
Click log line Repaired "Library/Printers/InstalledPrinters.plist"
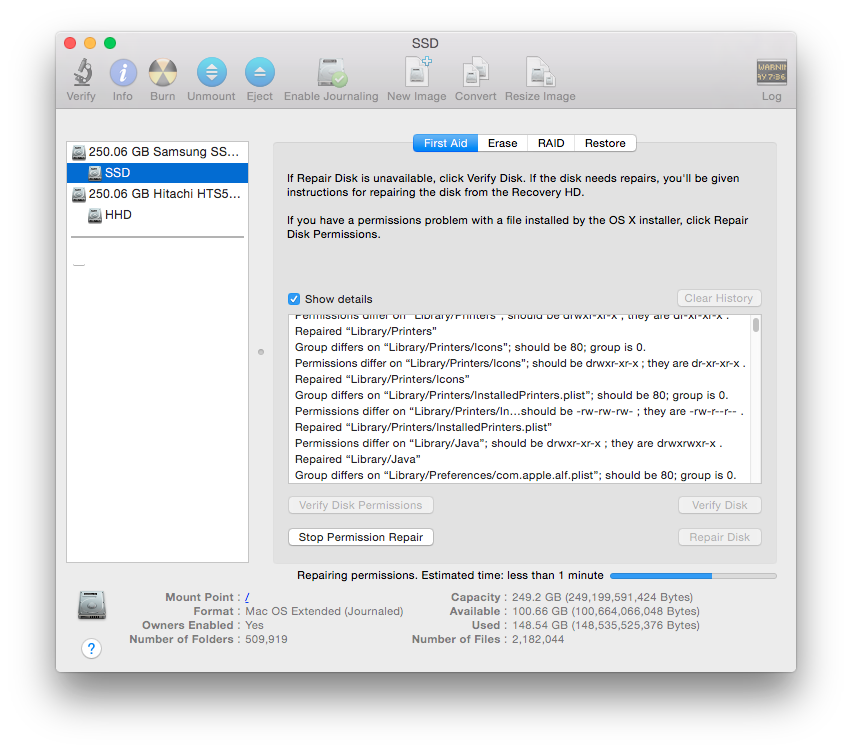423,428
